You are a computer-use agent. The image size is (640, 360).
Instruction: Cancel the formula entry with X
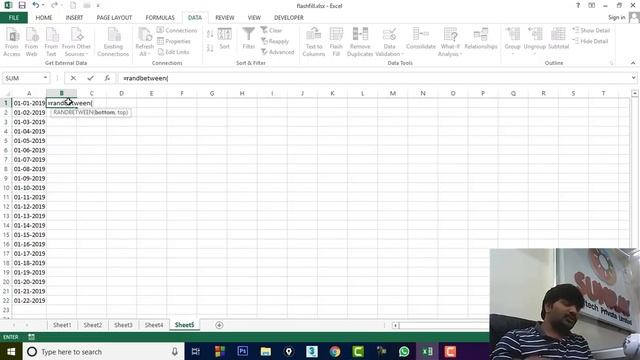click(73, 78)
